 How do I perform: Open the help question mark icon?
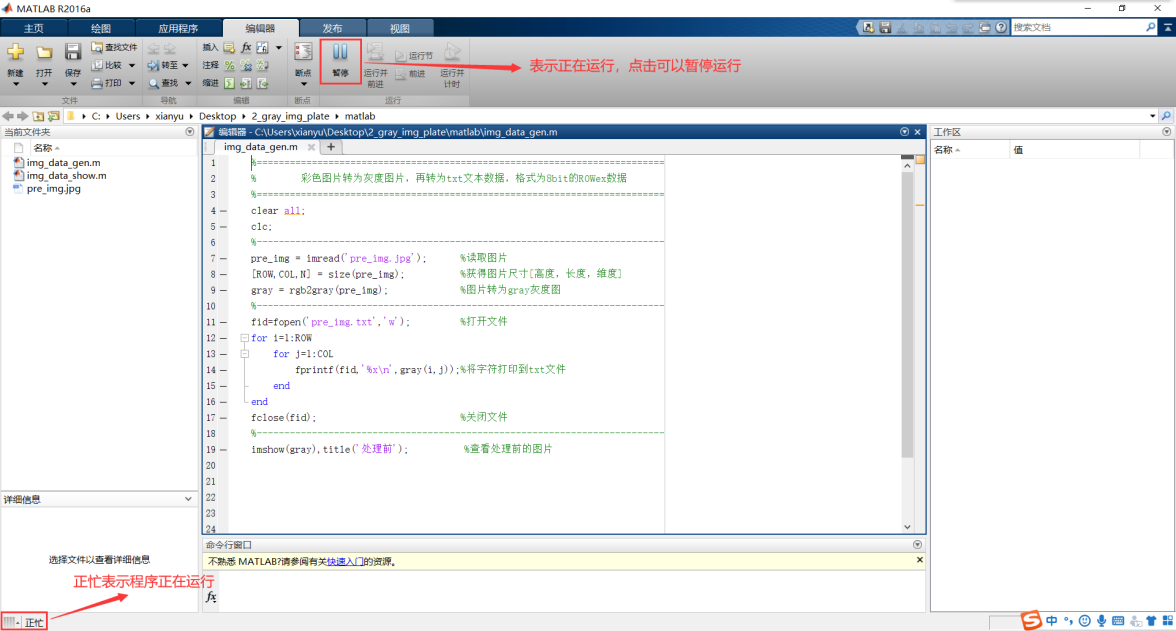pos(1001,28)
